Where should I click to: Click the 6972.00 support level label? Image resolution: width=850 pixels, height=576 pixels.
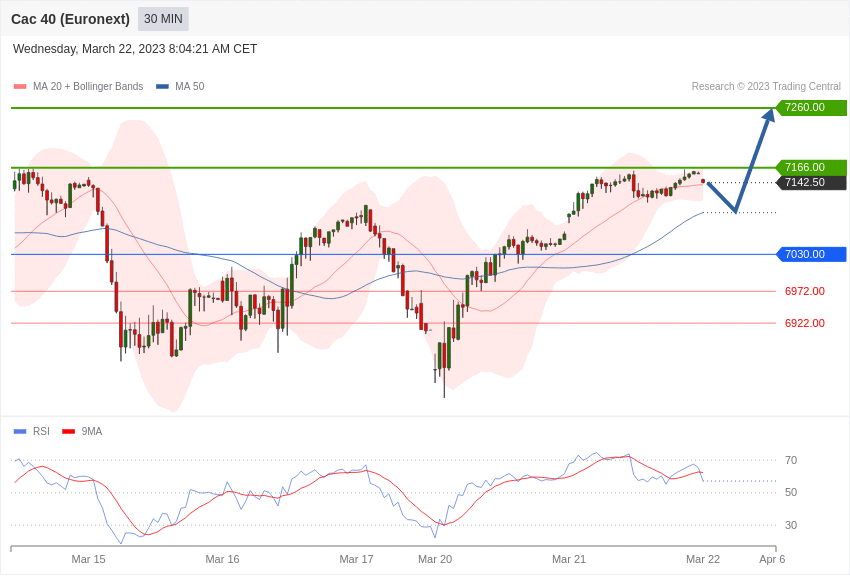pos(804,291)
